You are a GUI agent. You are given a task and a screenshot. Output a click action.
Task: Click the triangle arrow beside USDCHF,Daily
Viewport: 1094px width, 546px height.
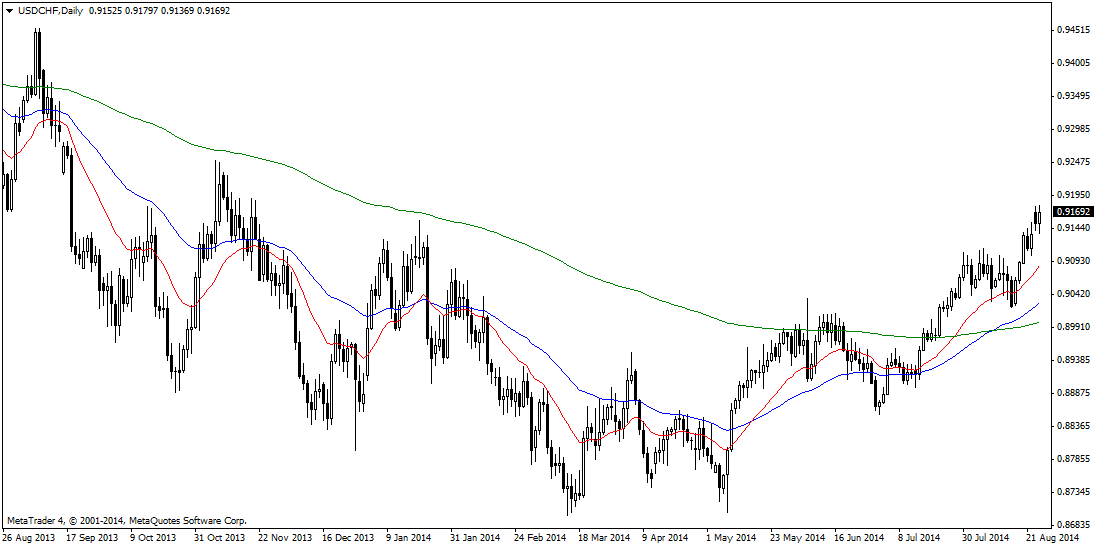[x=8, y=11]
